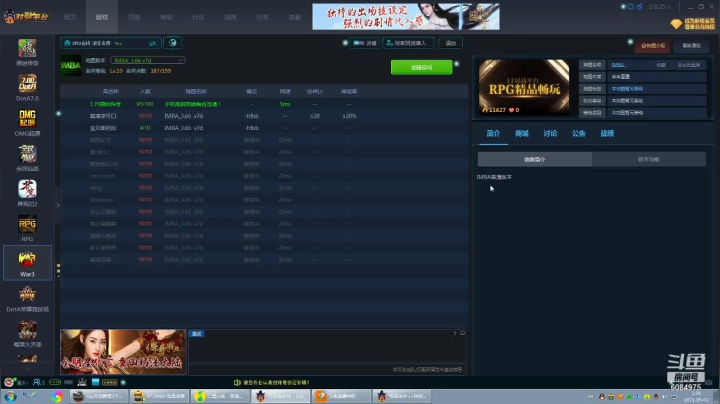Click the RPG精品畅玩 map thumbnail

pos(524,87)
